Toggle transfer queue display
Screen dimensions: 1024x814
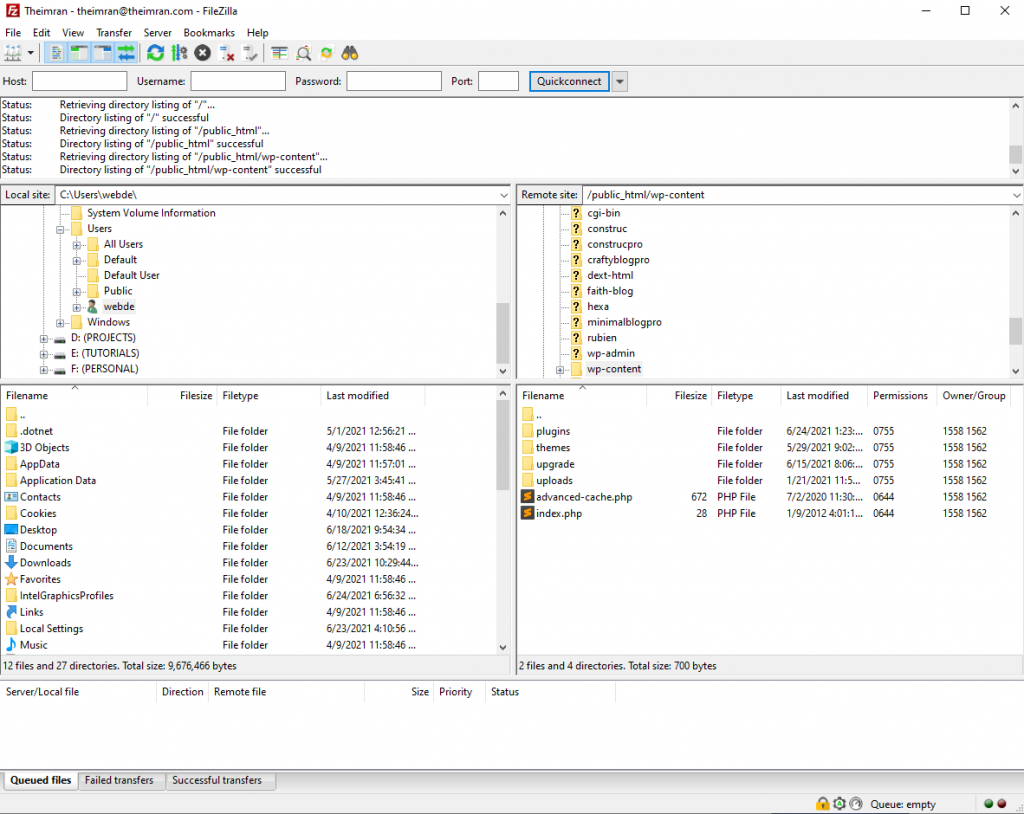(x=126, y=53)
